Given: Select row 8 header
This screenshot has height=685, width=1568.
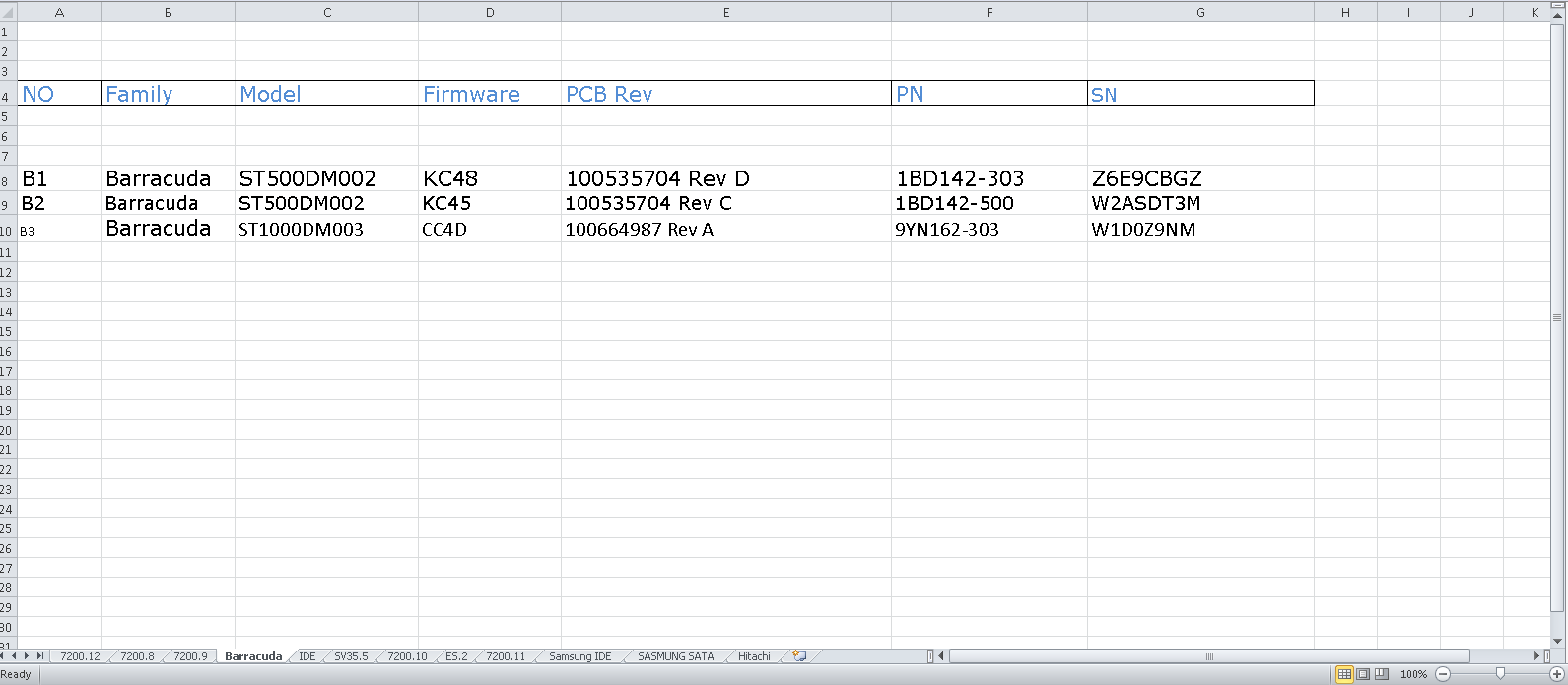Looking at the screenshot, I should (x=8, y=178).
